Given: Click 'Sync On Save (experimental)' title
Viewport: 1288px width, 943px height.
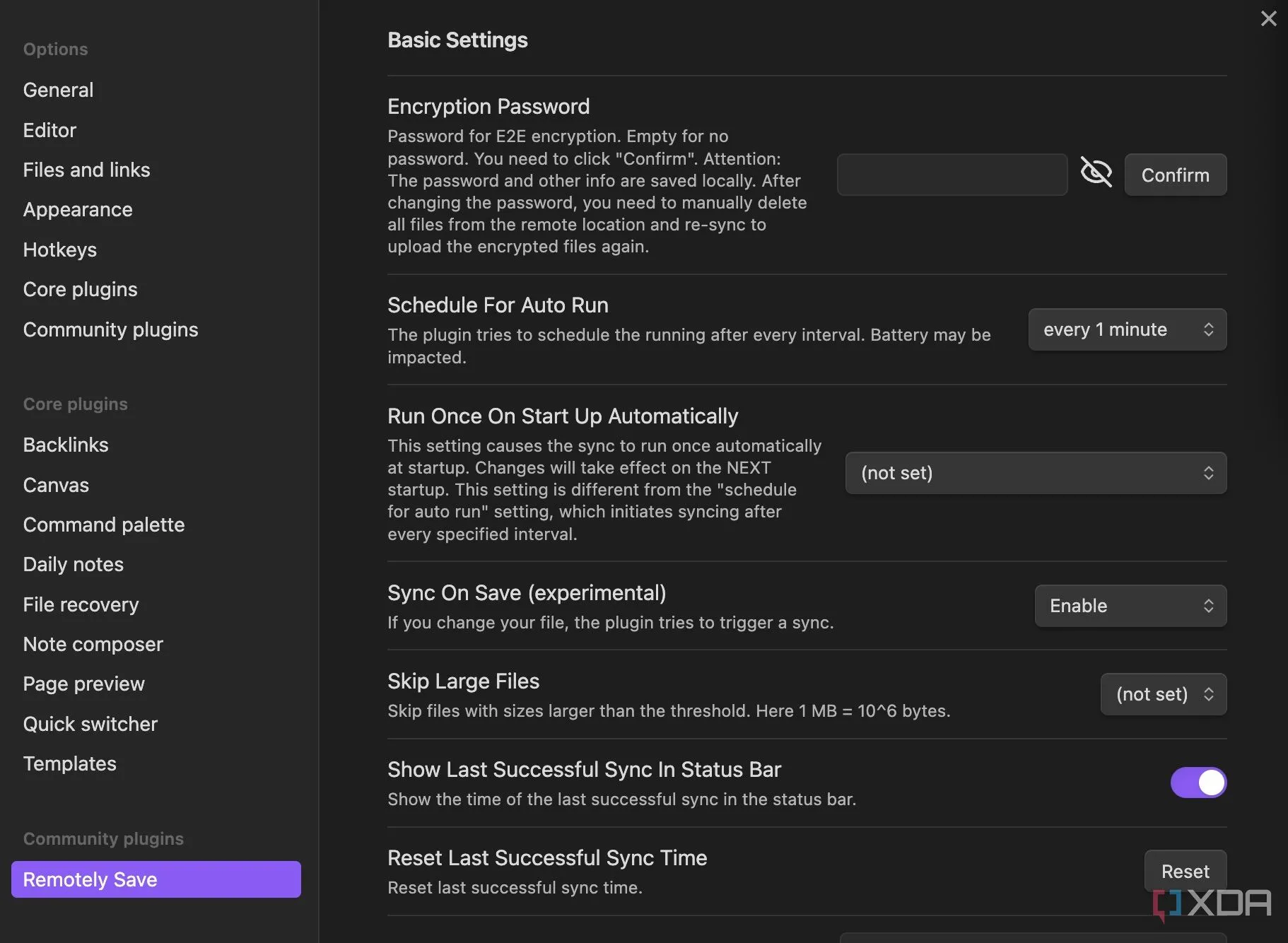Looking at the screenshot, I should coord(527,593).
